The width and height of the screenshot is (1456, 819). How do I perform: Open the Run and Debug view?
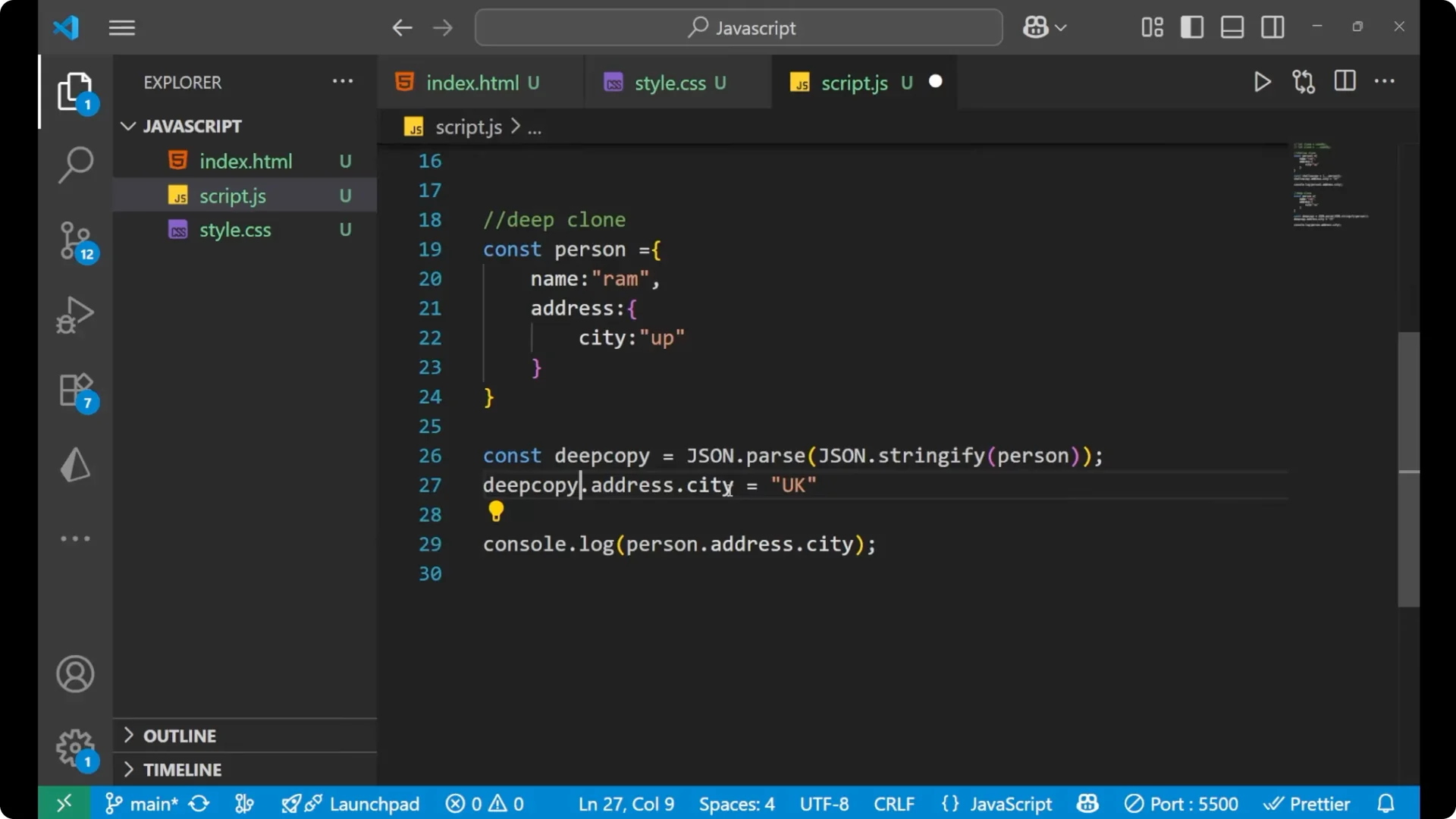(x=75, y=315)
